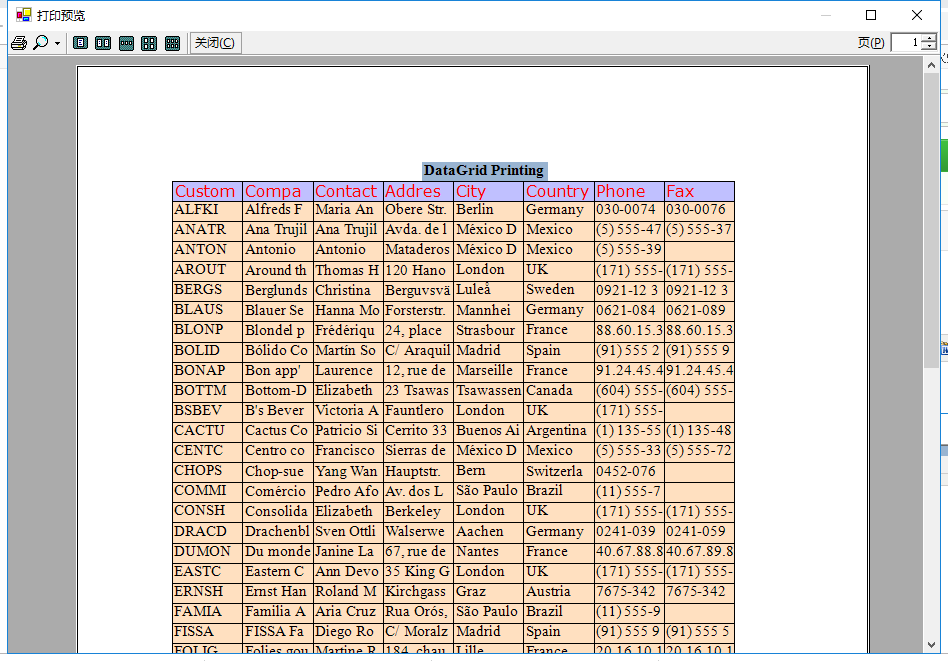Click the Contact column header
The image size is (948, 661).
pos(348,192)
